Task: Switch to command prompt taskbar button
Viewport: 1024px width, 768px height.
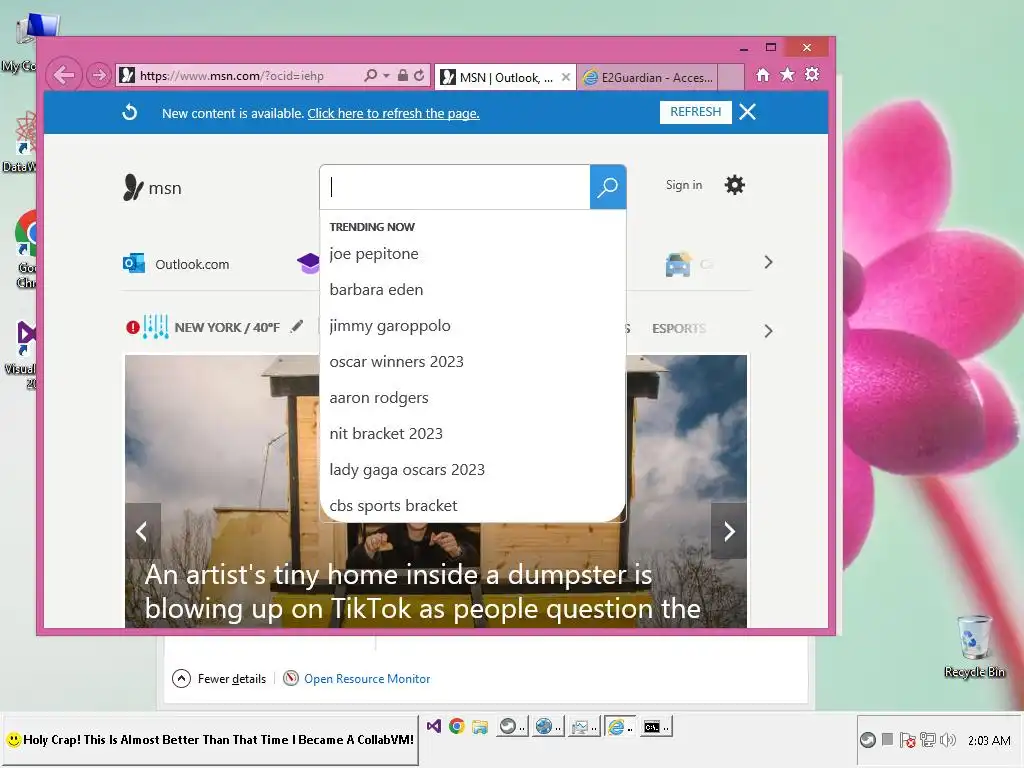Action: pos(655,726)
